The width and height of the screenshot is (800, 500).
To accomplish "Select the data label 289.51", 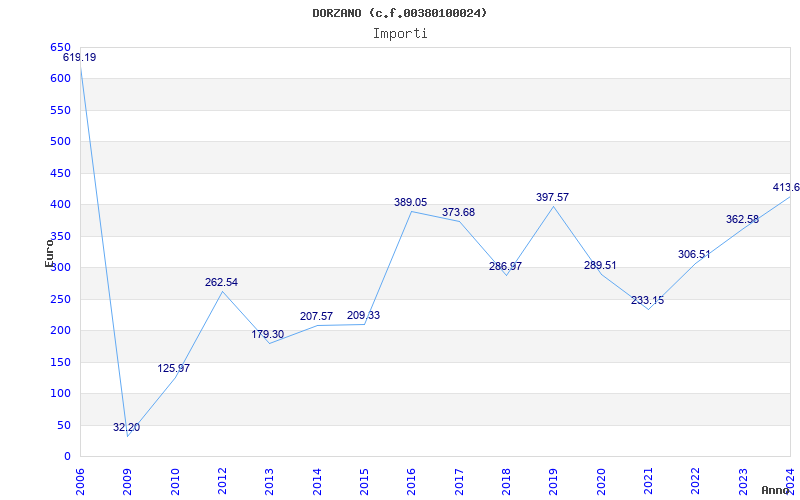I will tap(600, 265).
